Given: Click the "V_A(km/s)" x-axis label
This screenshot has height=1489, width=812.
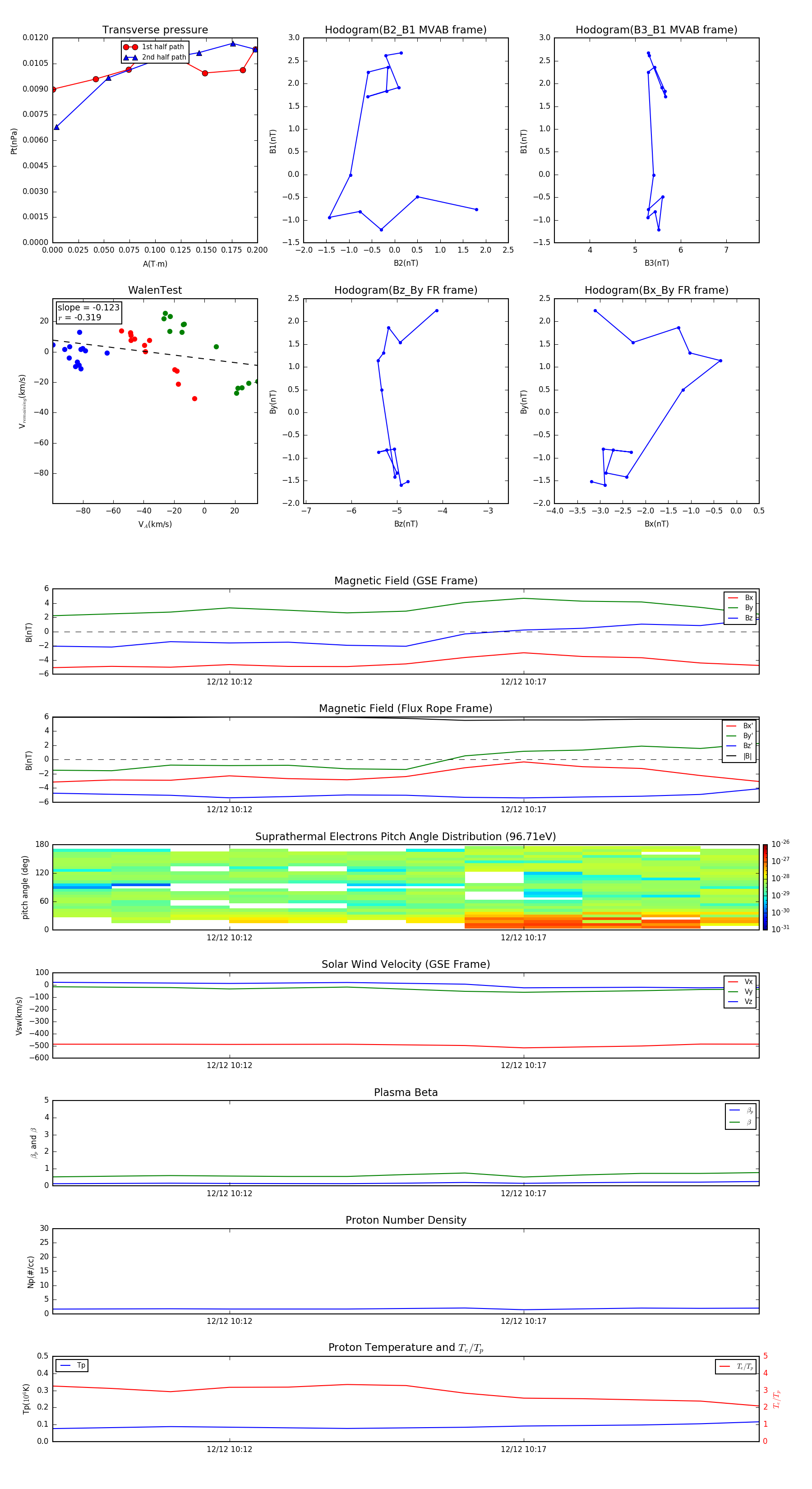Looking at the screenshot, I should click(155, 525).
